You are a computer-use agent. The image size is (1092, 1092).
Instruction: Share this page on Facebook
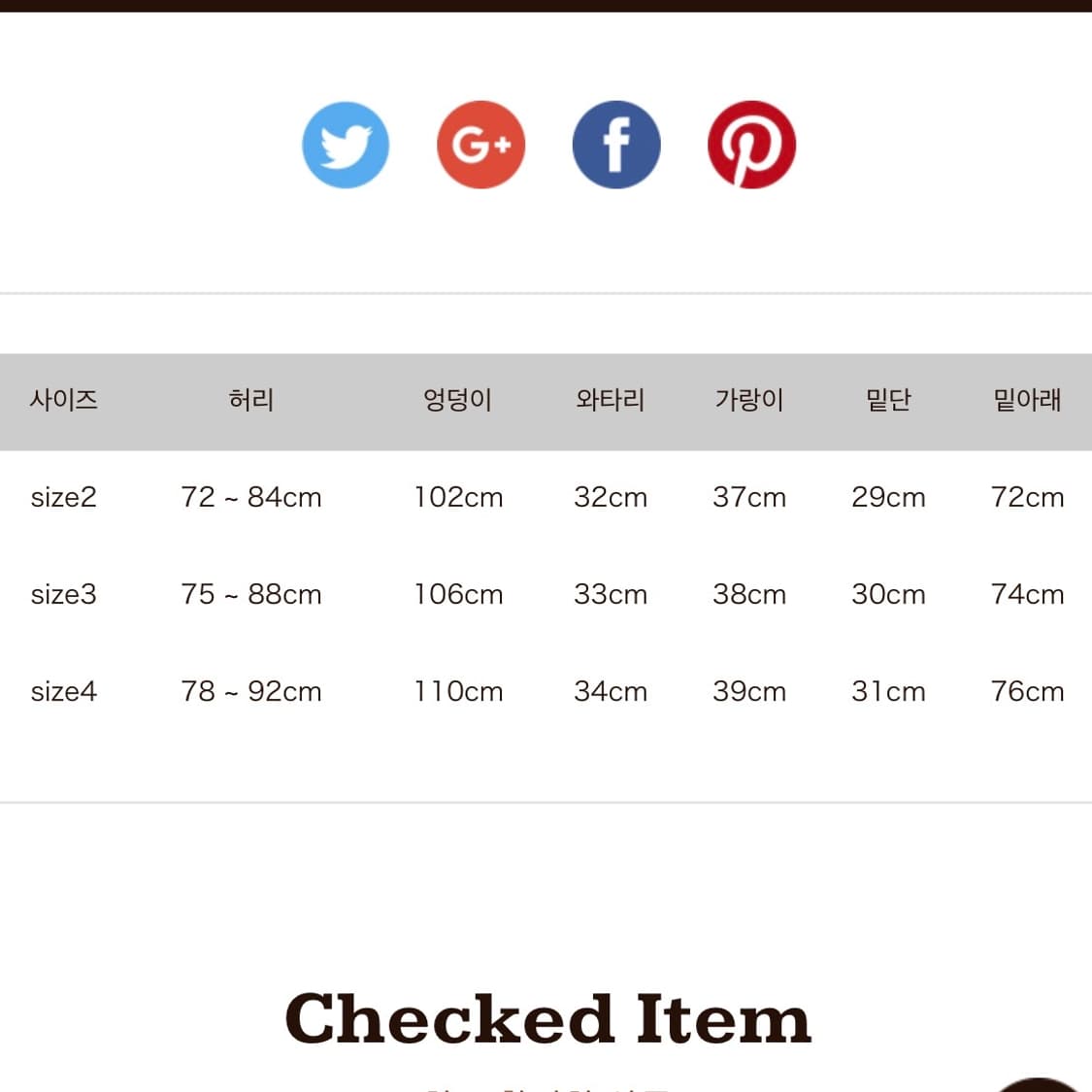pyautogui.click(x=616, y=145)
